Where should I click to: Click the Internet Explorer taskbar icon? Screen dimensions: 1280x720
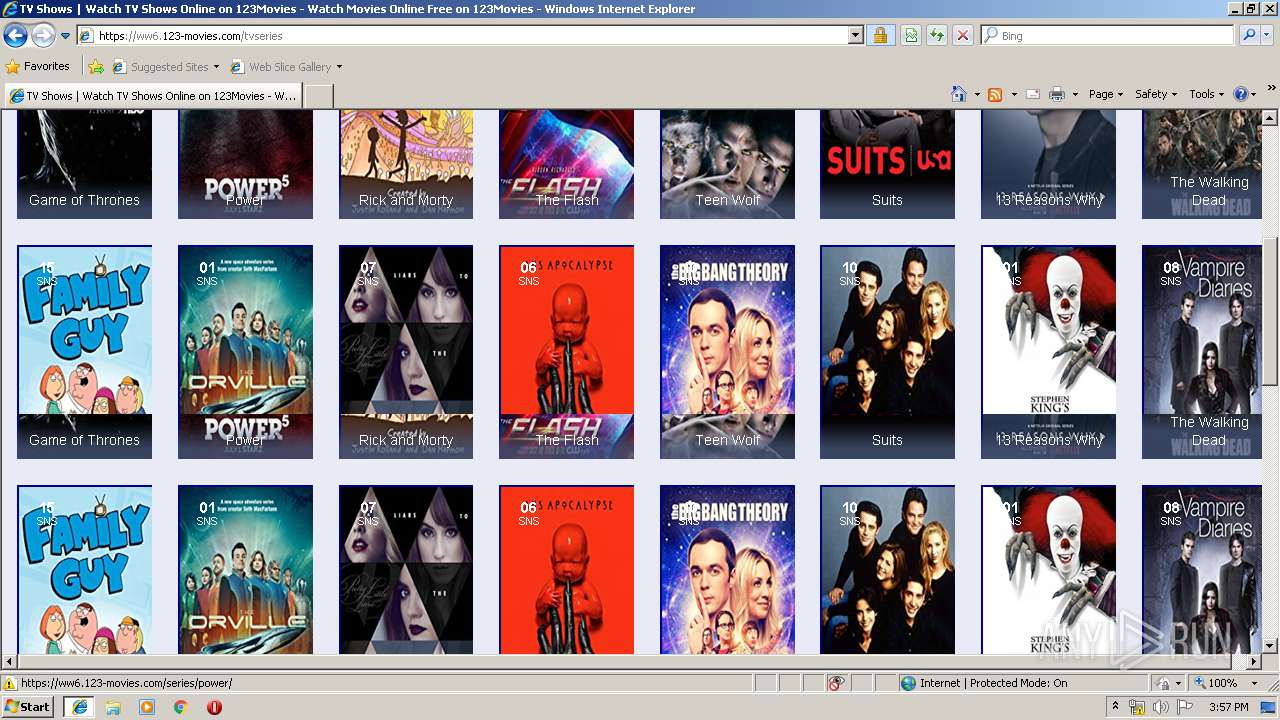(79, 707)
